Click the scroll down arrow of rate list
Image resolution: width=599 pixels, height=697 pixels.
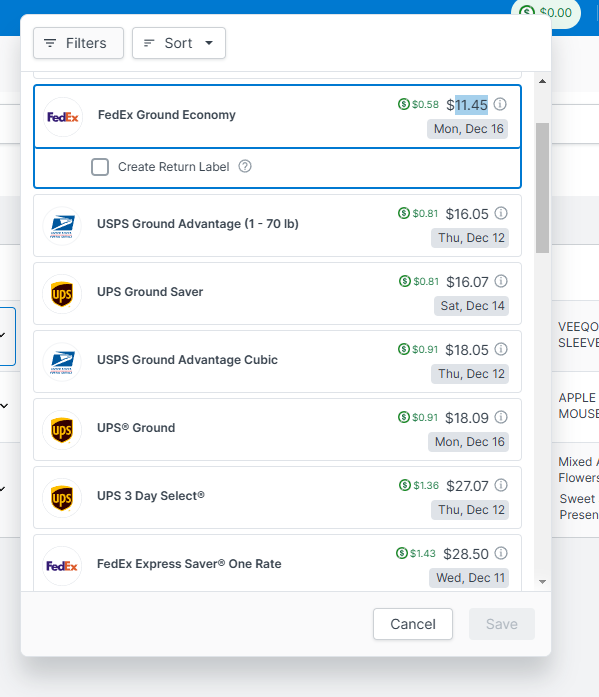click(x=542, y=582)
